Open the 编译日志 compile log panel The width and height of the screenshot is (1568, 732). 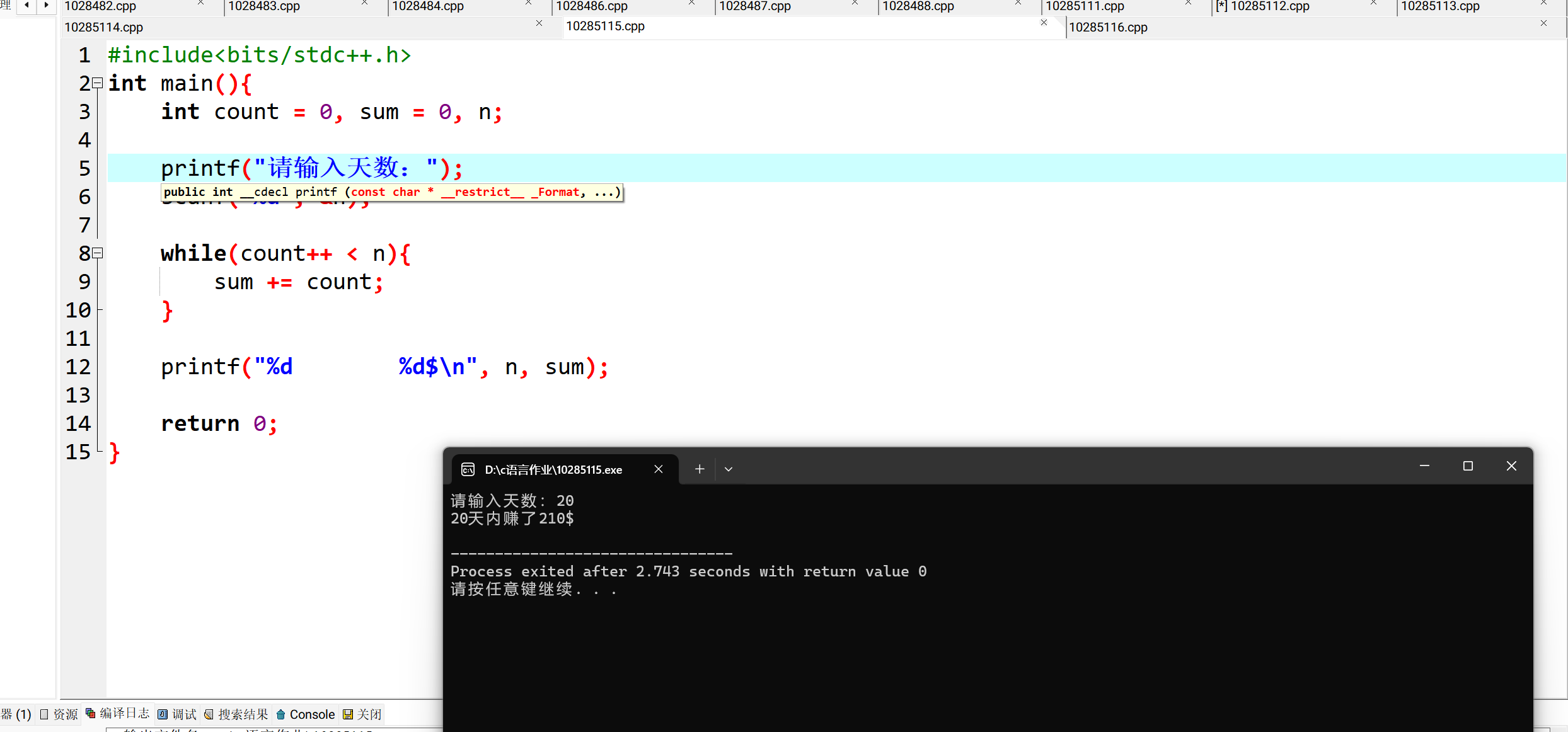tap(118, 713)
